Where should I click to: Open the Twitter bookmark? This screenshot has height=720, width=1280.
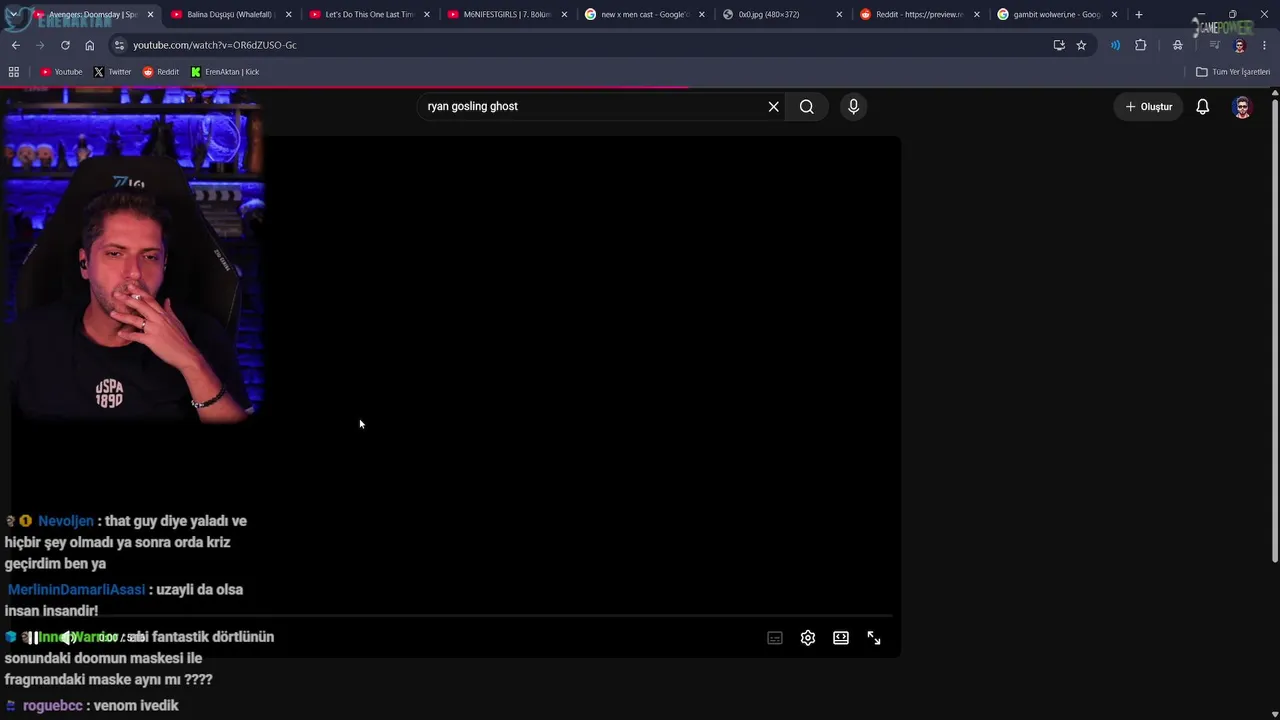pos(112,72)
